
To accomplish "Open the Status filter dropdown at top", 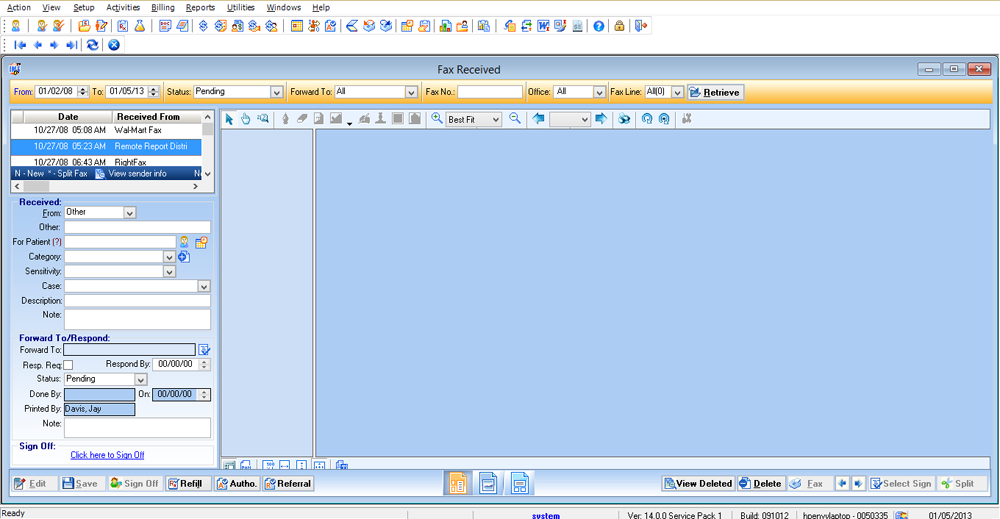I will click(x=277, y=92).
